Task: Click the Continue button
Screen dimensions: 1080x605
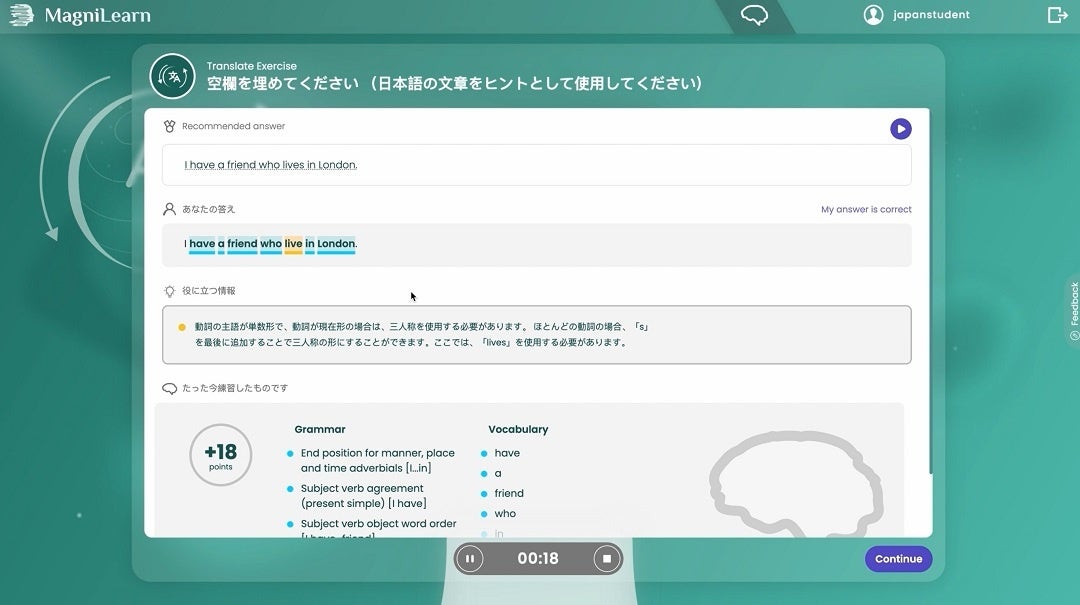Action: tap(898, 559)
